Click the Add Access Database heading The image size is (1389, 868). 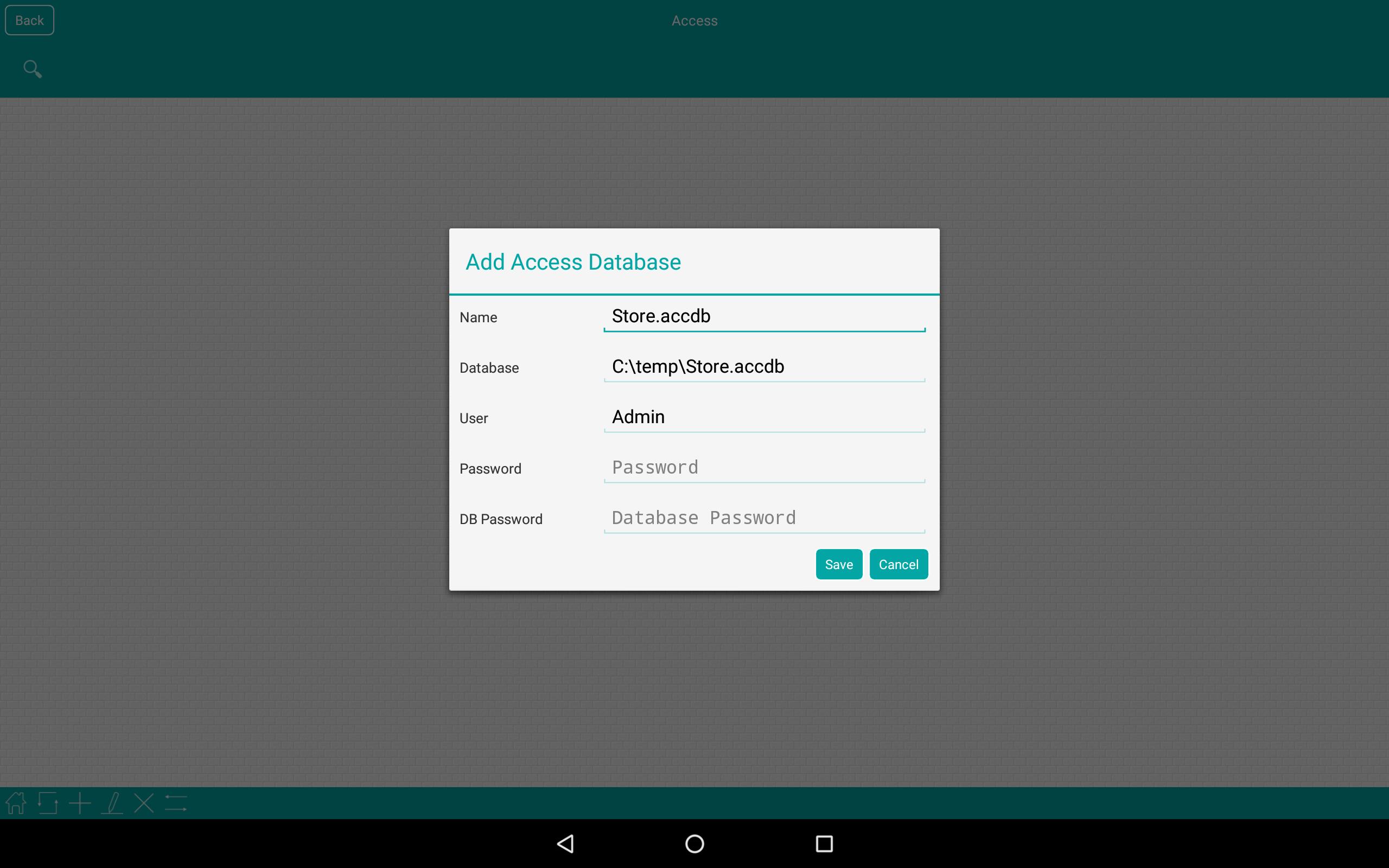click(573, 262)
